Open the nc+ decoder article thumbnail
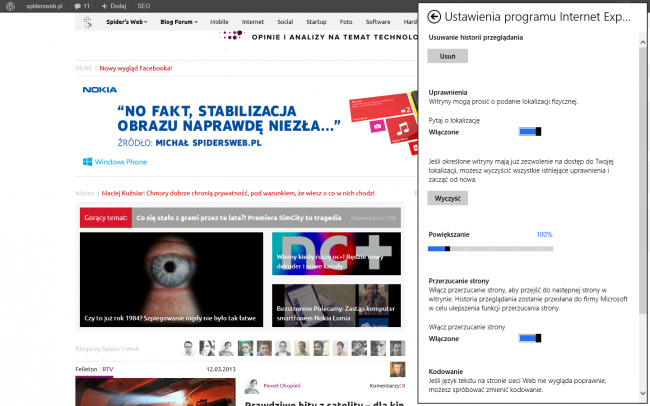The image size is (650, 406). 336,254
